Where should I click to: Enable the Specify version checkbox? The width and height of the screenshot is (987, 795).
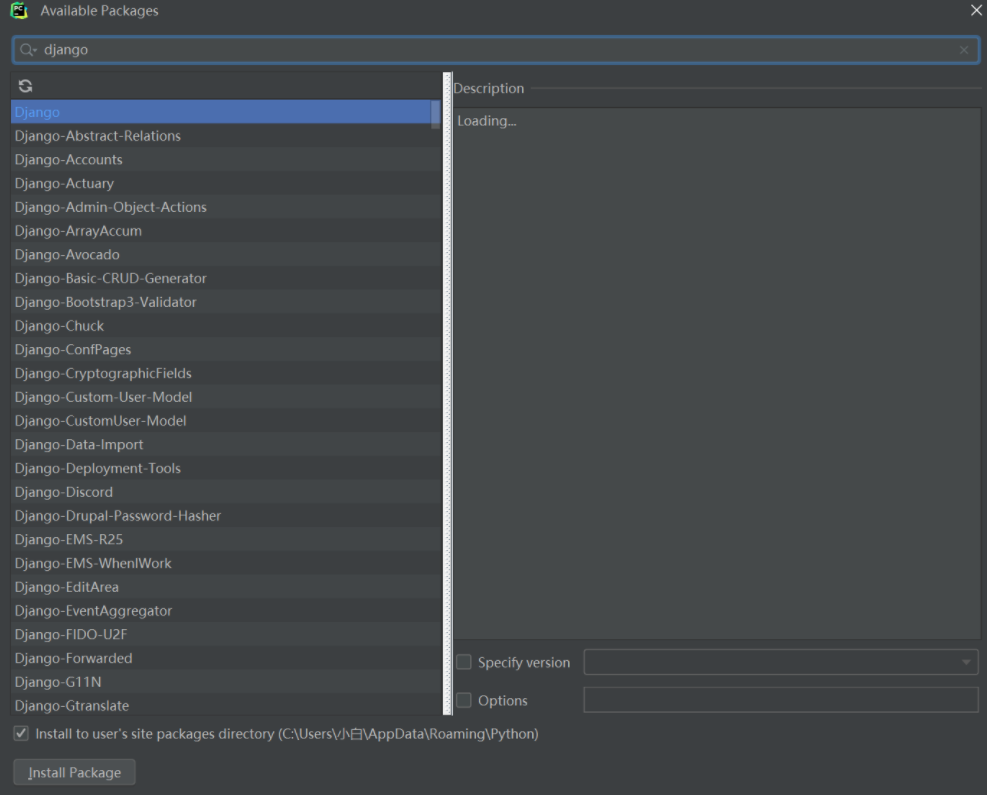coord(463,662)
